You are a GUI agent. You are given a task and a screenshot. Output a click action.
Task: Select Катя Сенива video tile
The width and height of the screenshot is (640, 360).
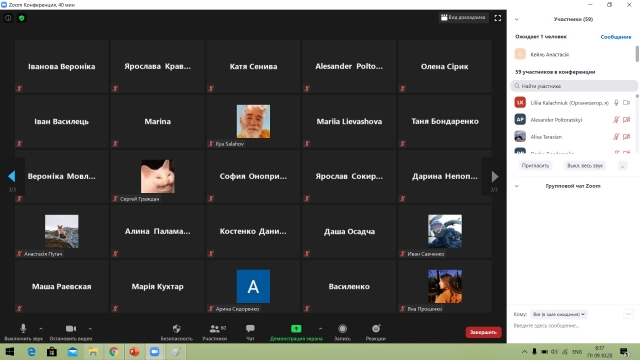[x=253, y=67]
